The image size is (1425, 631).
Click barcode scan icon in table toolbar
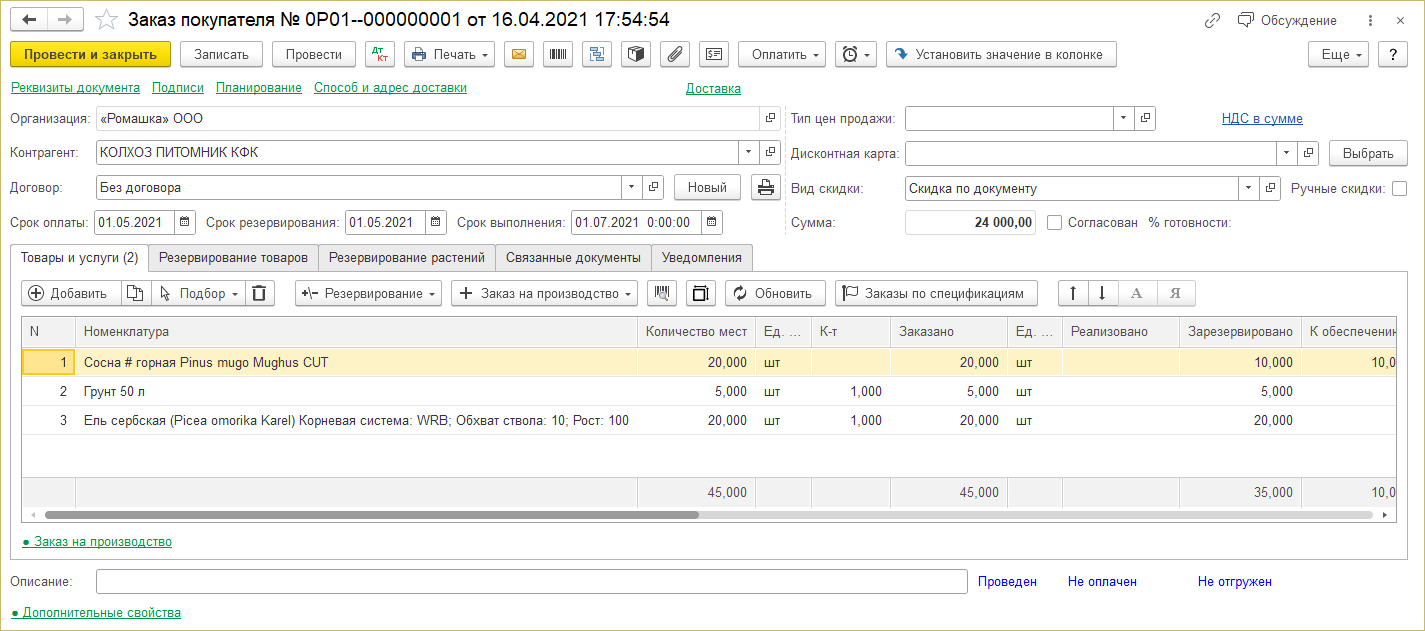click(662, 293)
